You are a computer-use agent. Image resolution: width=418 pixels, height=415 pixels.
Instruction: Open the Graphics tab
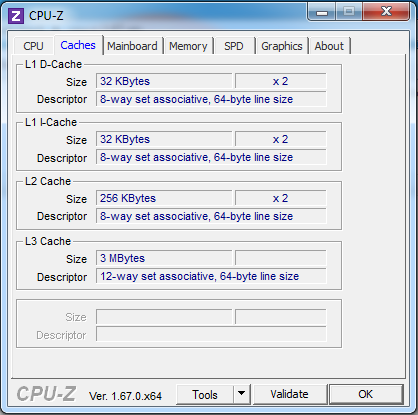(282, 46)
